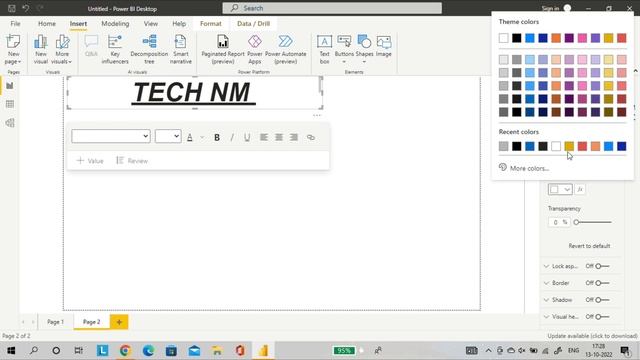Switch to Model view in sidebar
Viewport: 640px width, 360px height.
point(10,123)
